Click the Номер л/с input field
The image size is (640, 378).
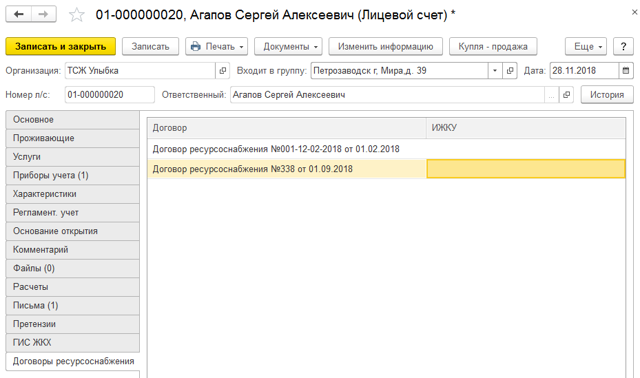pos(109,95)
